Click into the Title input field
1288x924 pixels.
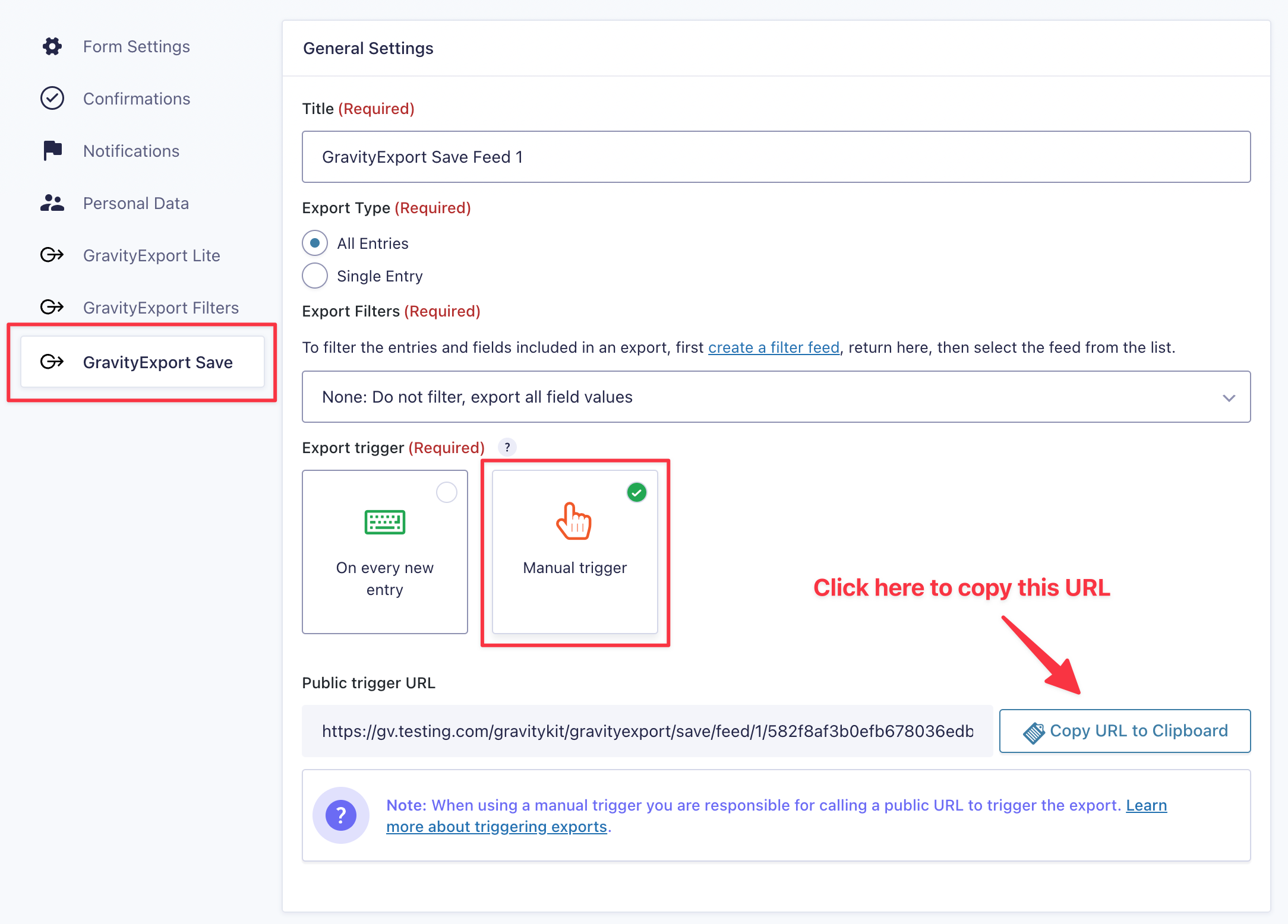[x=775, y=157]
